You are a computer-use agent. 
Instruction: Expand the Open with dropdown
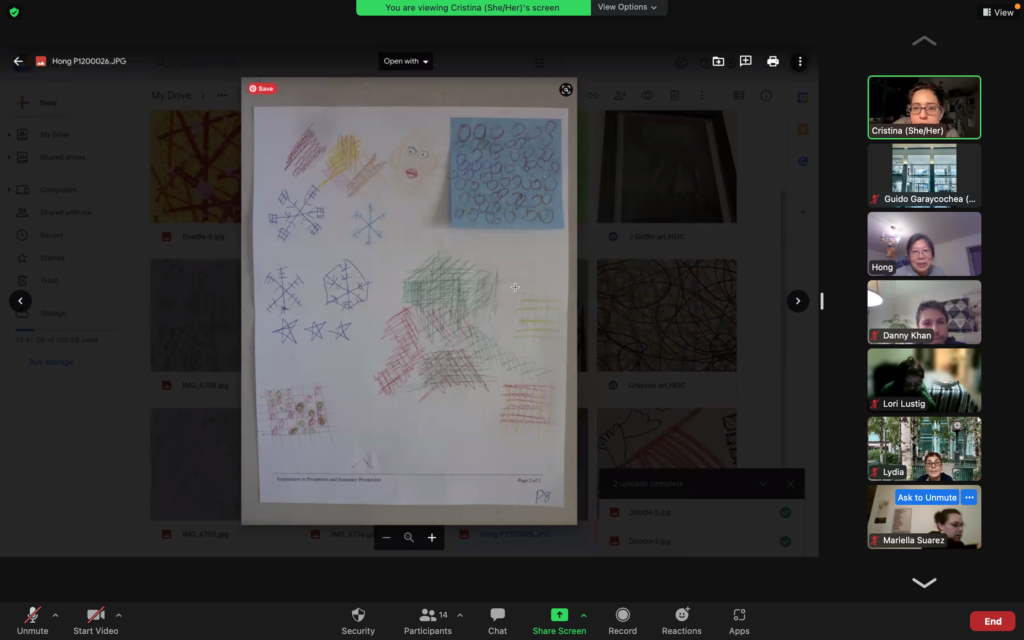(406, 61)
